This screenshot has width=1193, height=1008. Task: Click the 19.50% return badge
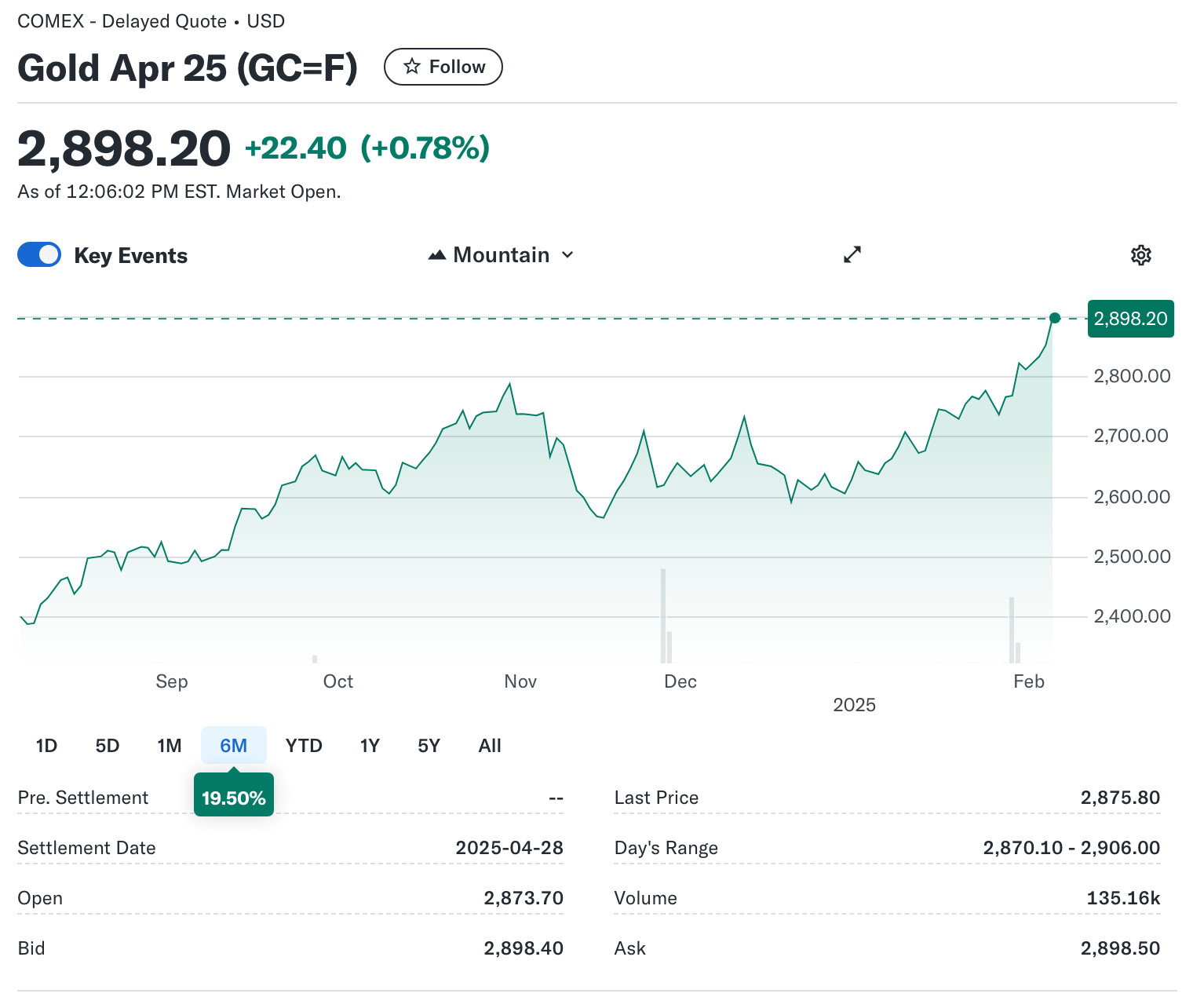pyautogui.click(x=233, y=798)
